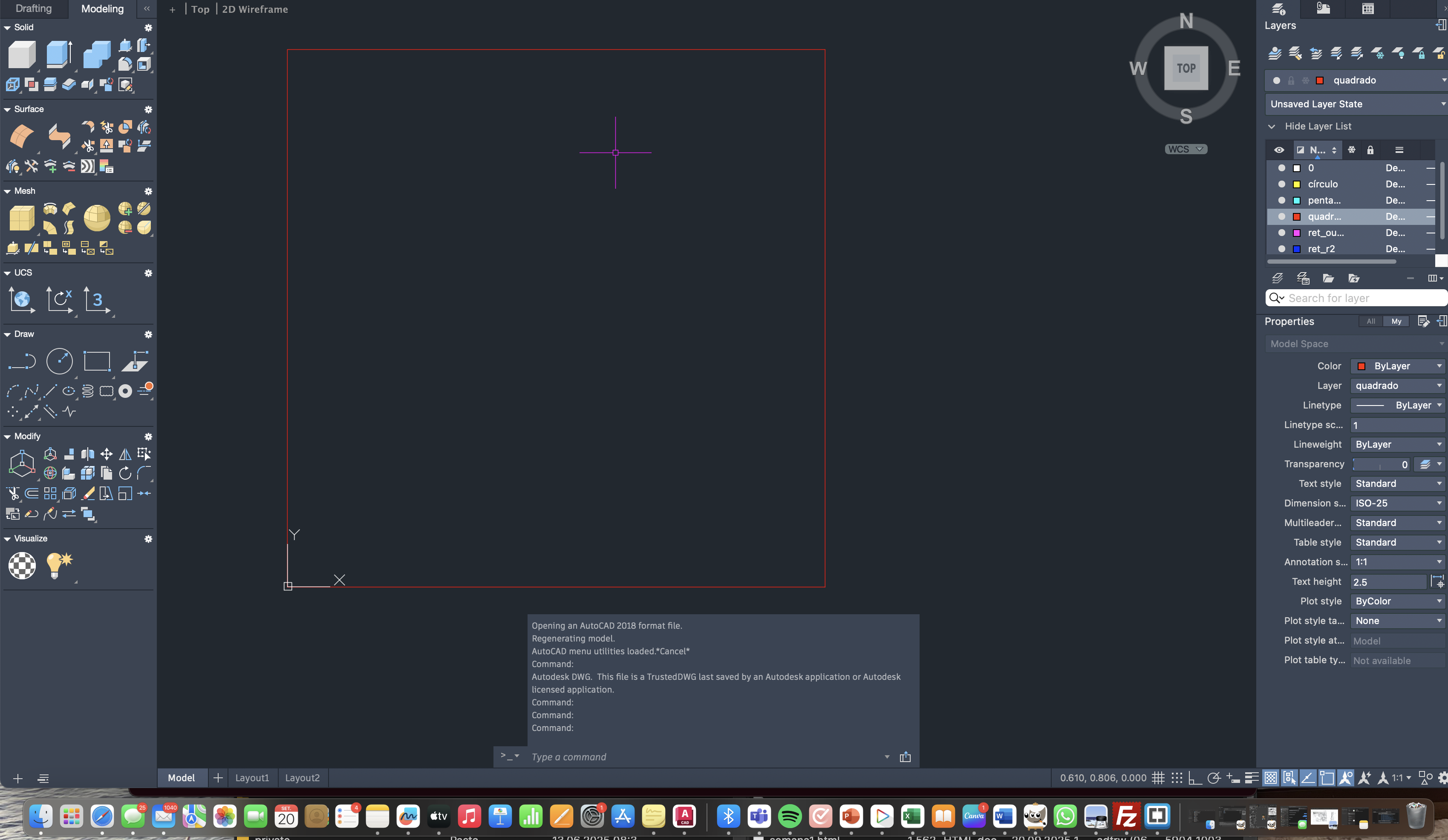Viewport: 1448px width, 840px height.
Task: Open Unsaved Layer State dropdown
Action: coord(1355,104)
